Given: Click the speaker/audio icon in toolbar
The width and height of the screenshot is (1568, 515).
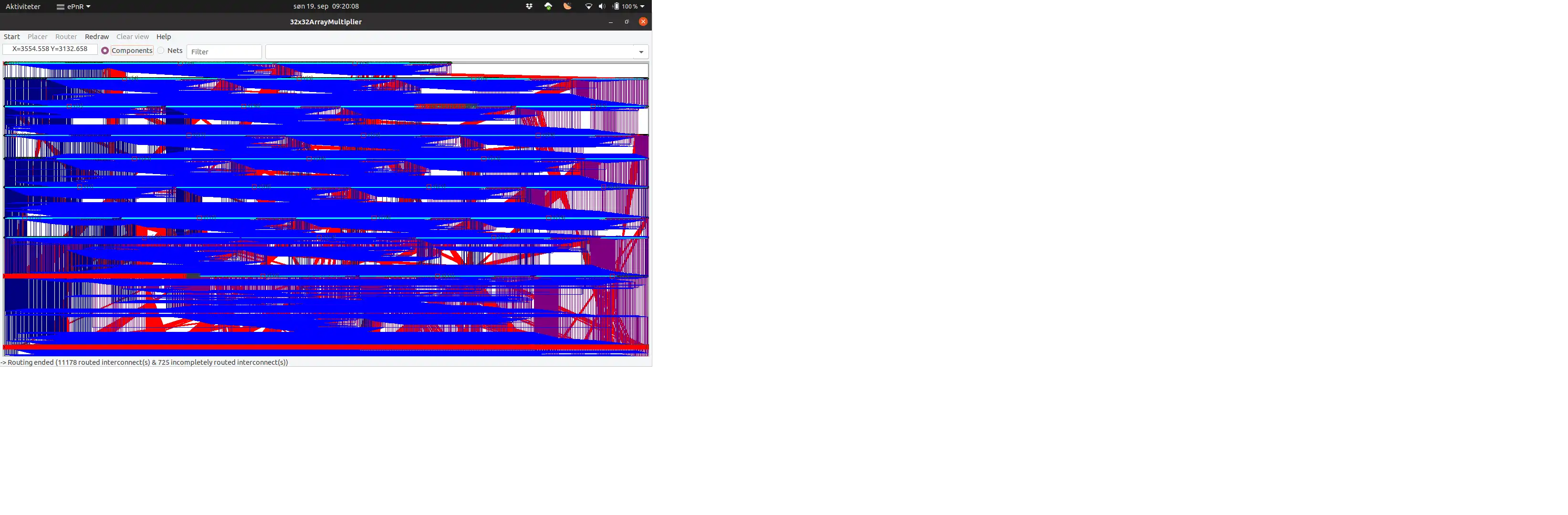Looking at the screenshot, I should pos(601,6).
